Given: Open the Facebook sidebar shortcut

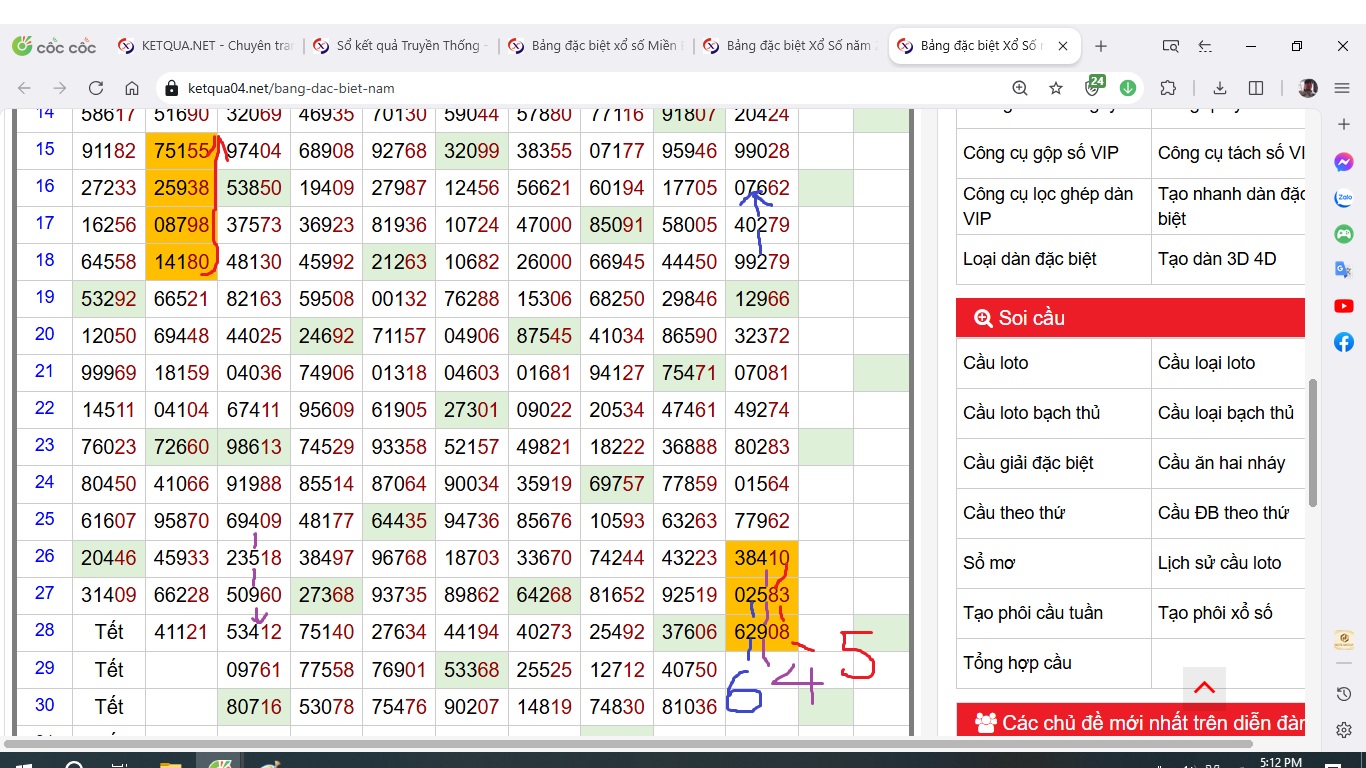Looking at the screenshot, I should click(1344, 342).
